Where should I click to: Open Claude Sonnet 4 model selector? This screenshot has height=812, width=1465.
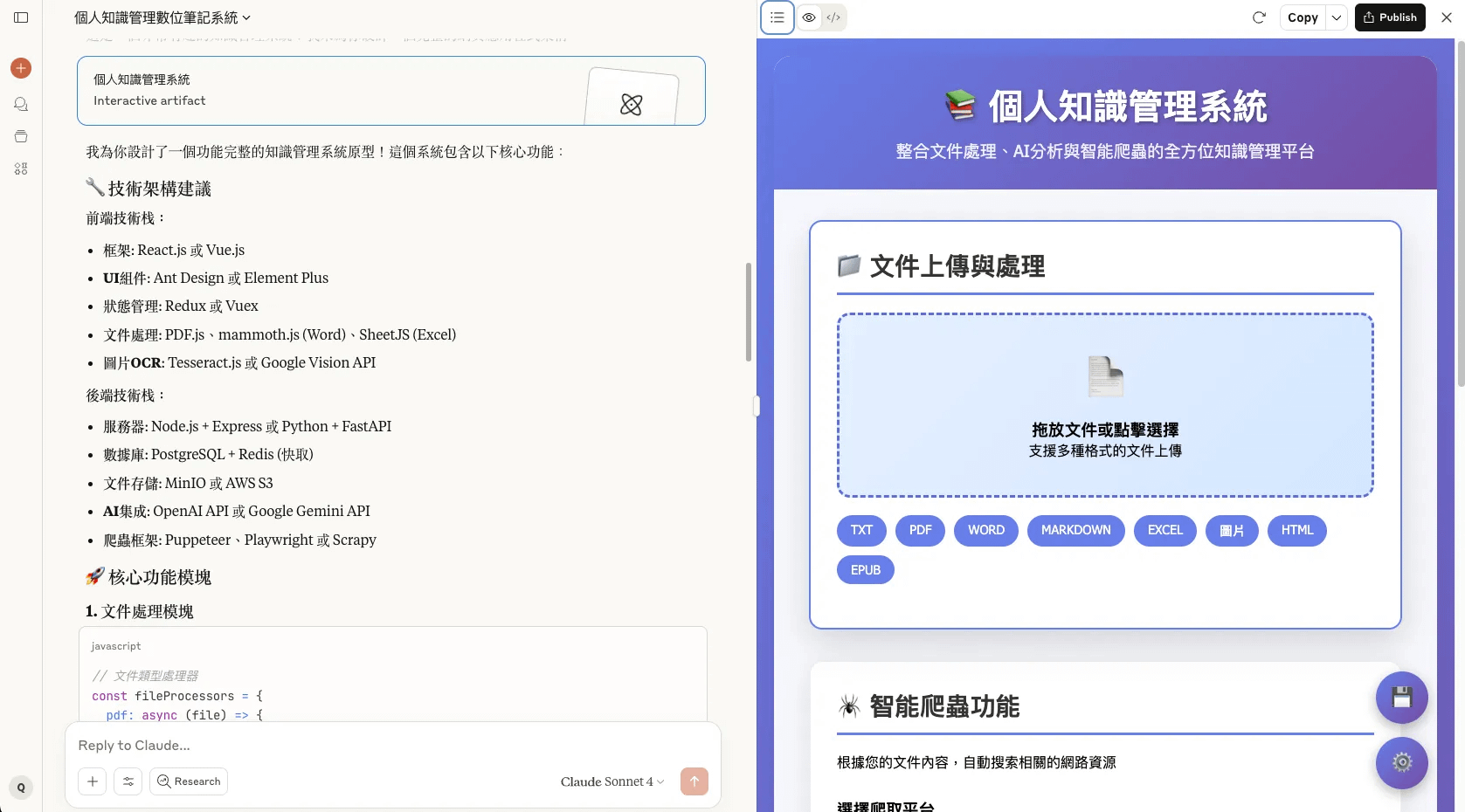[x=612, y=781]
